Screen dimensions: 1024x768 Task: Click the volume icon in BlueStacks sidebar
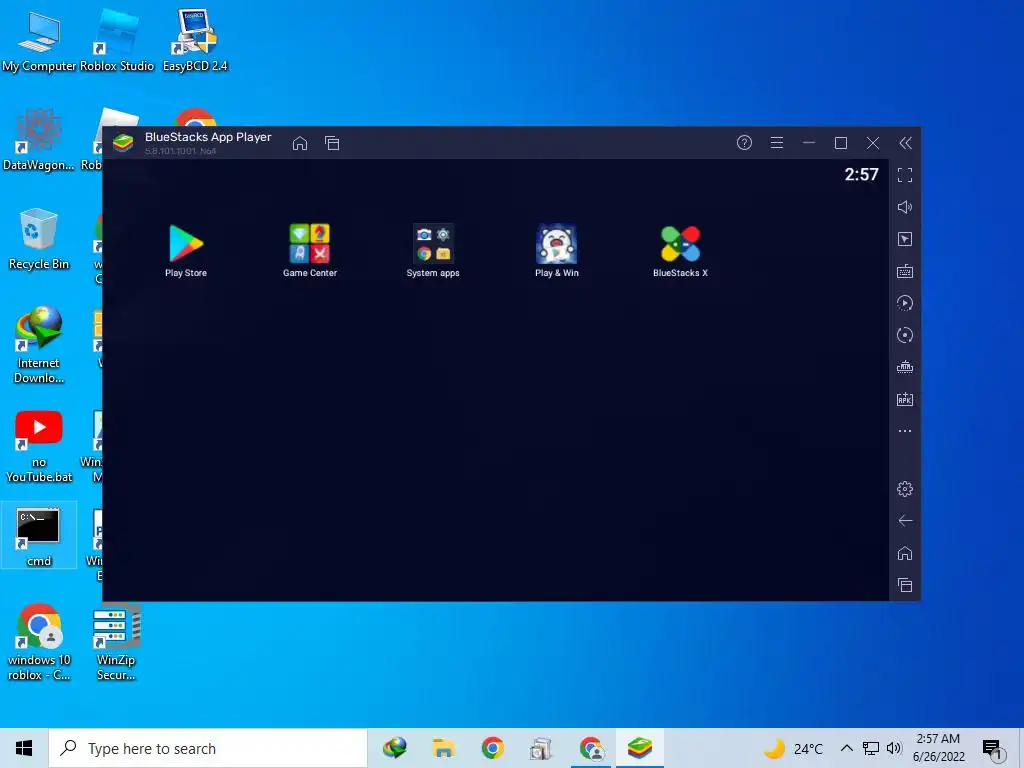click(904, 207)
